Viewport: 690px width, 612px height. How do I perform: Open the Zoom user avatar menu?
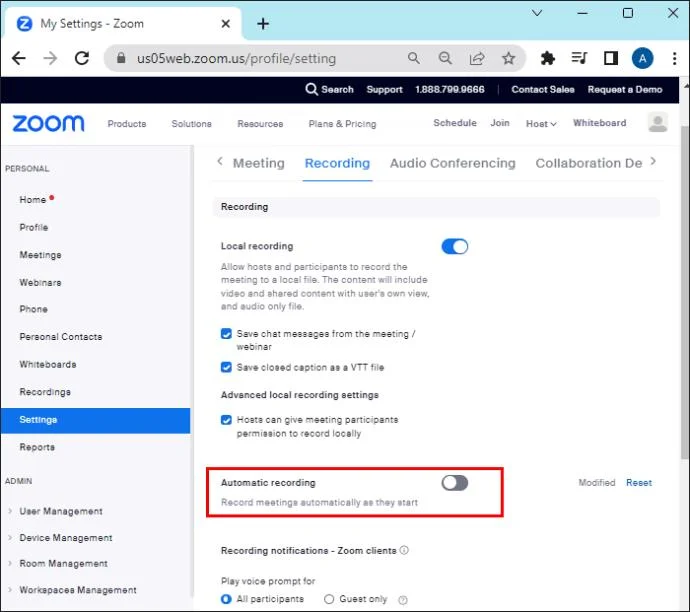tap(658, 122)
